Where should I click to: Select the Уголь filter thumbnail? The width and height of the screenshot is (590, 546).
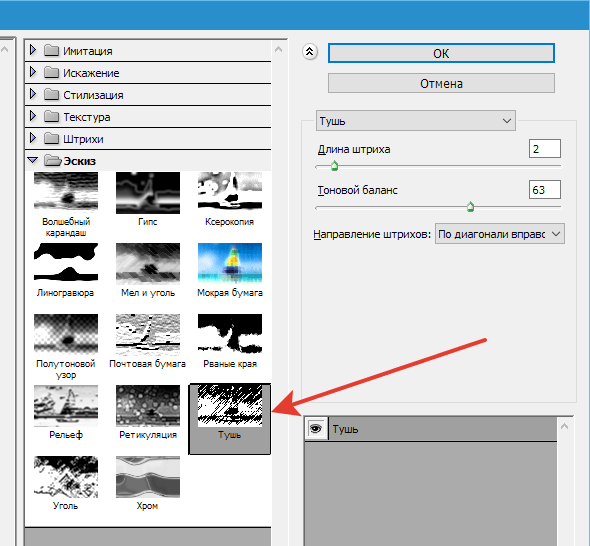[x=66, y=477]
